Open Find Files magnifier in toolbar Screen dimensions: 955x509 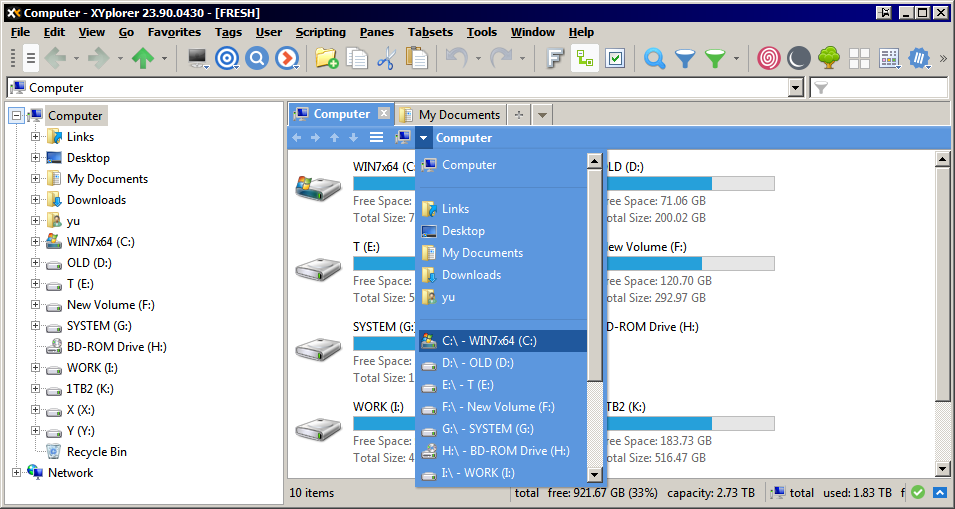pyautogui.click(x=655, y=58)
